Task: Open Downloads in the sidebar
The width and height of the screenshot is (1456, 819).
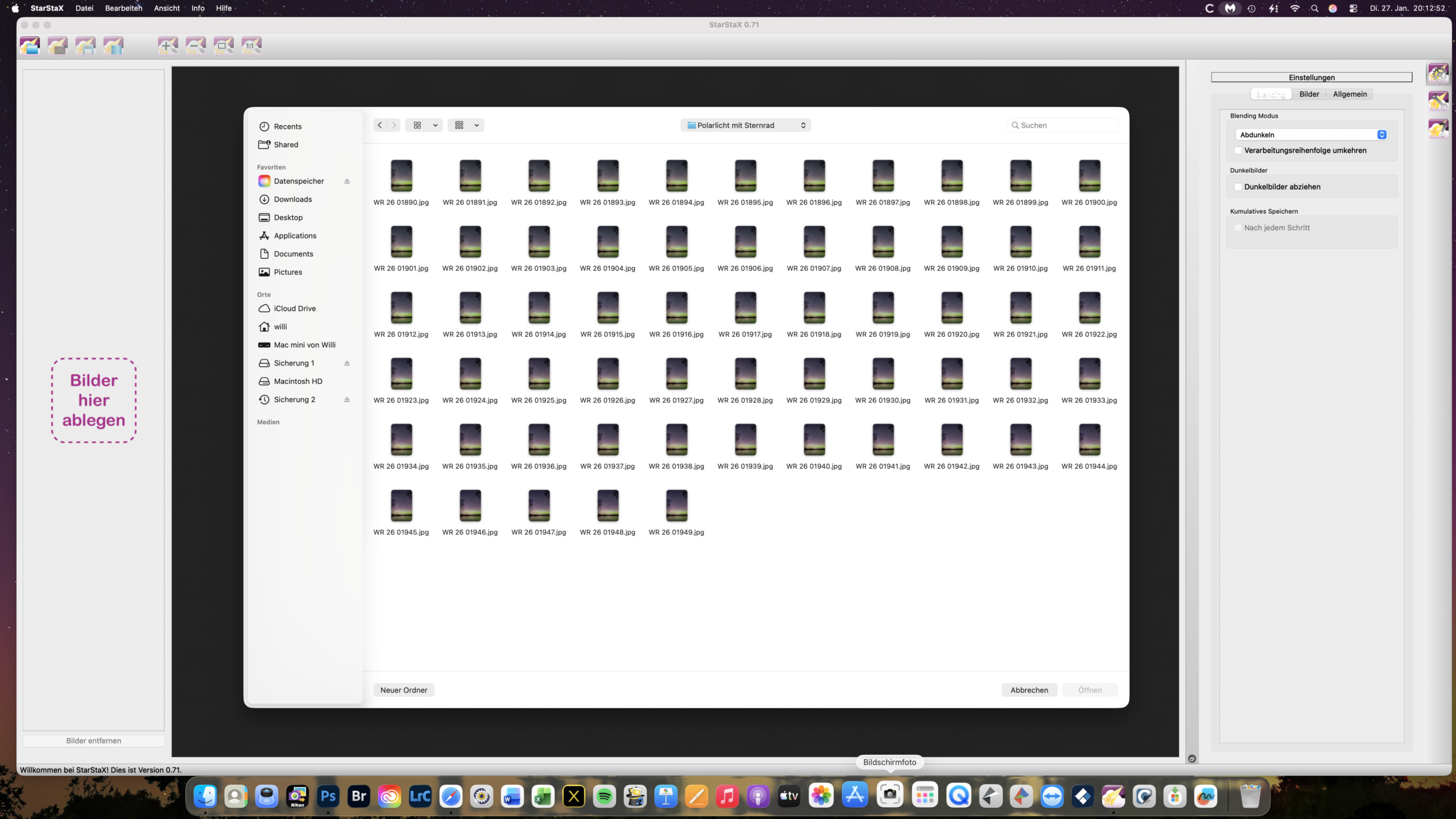Action: (x=292, y=199)
